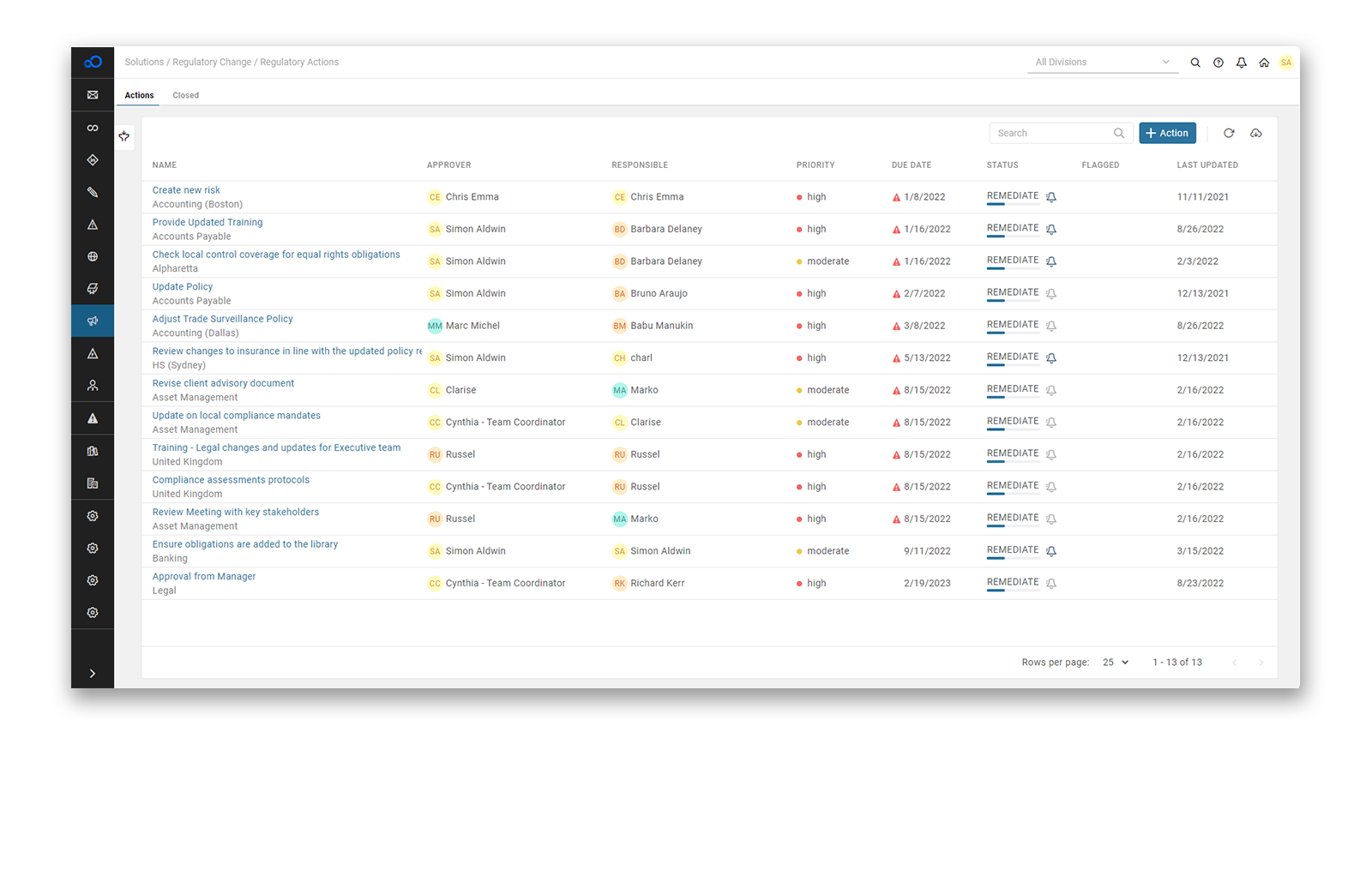This screenshot has height=876, width=1372.
Task: Change rows per page from 25
Action: [1115, 662]
